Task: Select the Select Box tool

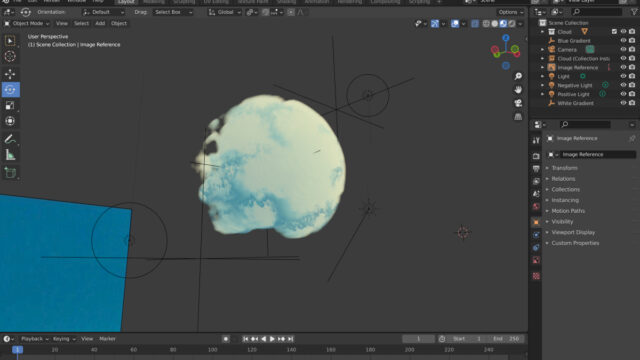Action: [x=10, y=40]
